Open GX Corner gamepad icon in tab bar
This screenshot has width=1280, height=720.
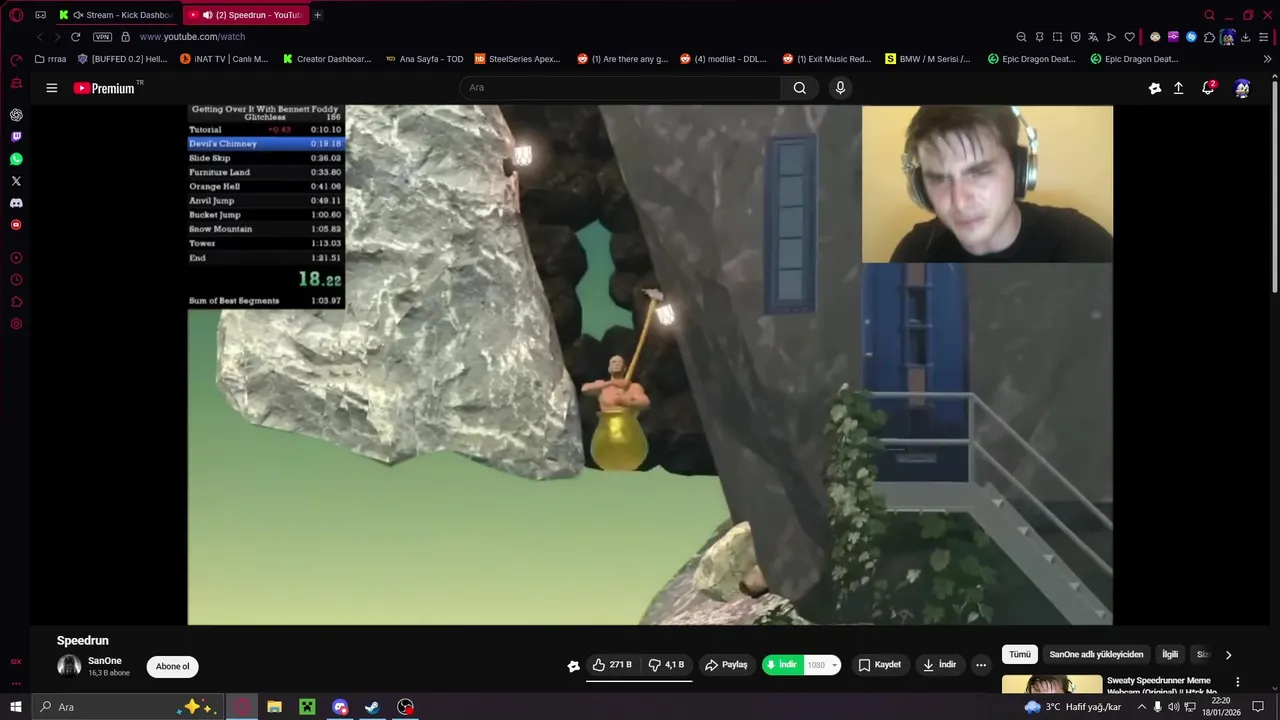point(40,15)
